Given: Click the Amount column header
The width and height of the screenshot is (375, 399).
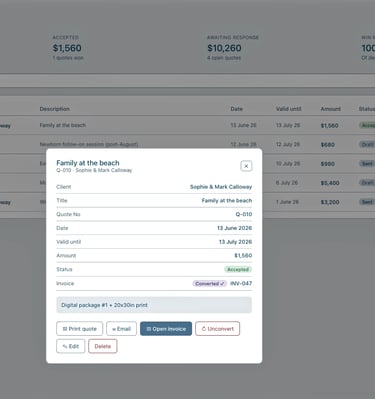Looking at the screenshot, I should tap(331, 109).
